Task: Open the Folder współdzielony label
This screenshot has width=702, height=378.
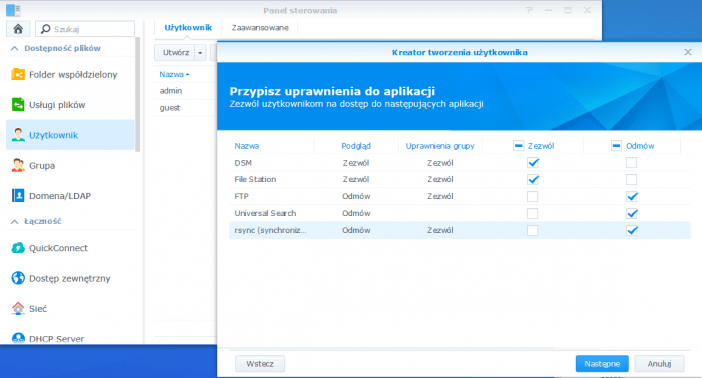Action: point(73,75)
